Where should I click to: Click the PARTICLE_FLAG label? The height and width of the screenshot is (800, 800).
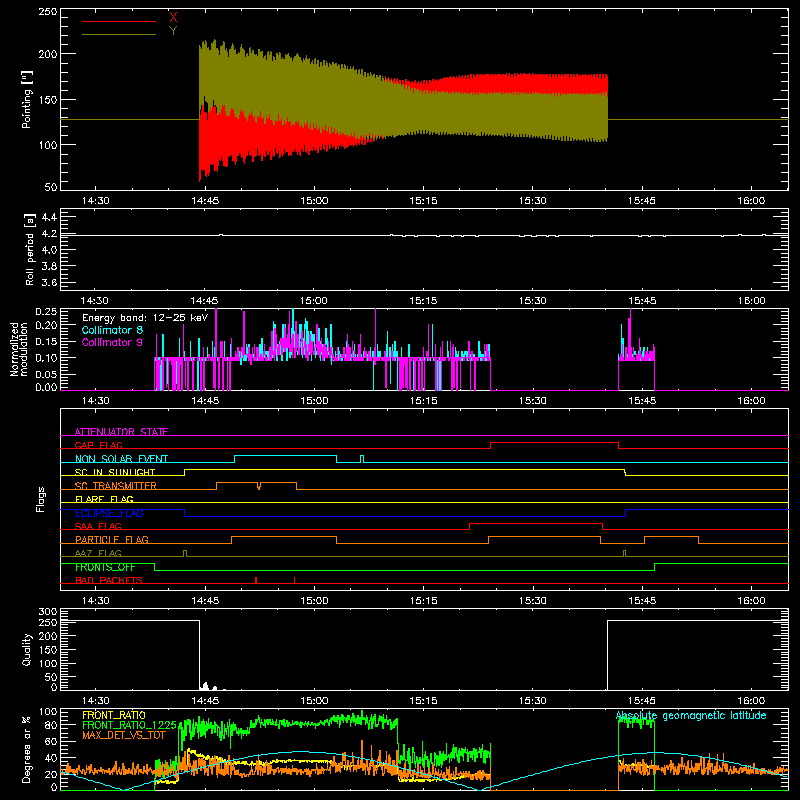tap(112, 539)
